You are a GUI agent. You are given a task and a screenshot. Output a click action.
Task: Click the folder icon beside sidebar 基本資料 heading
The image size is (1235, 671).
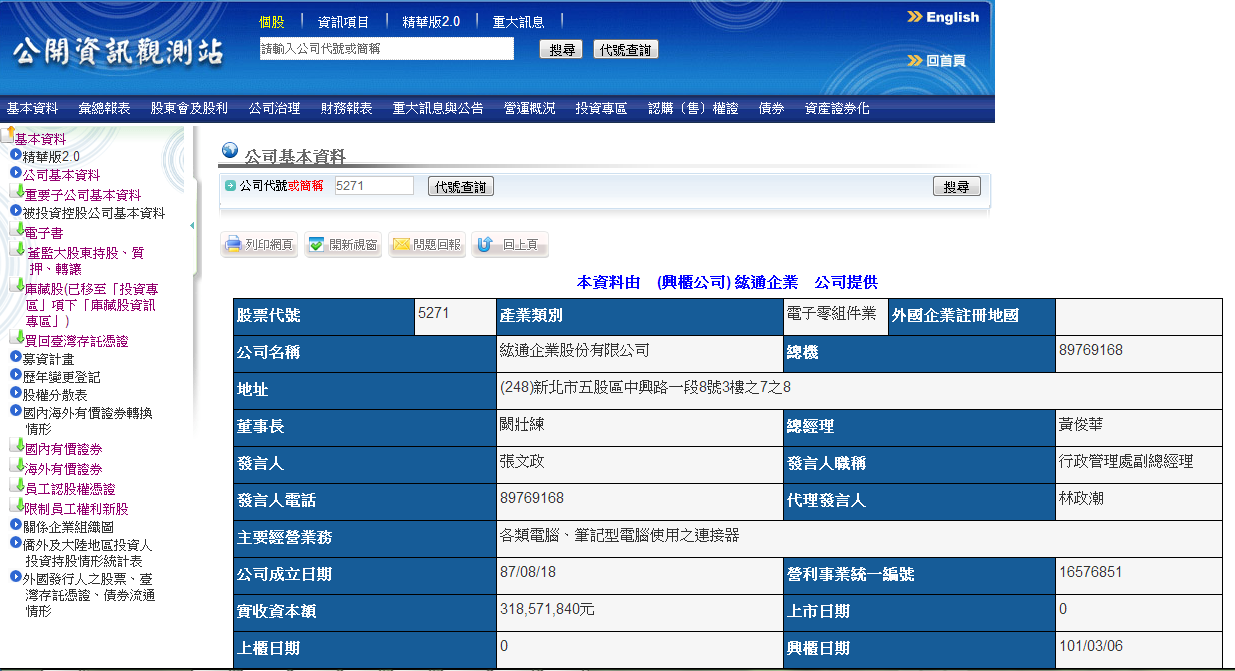8,135
